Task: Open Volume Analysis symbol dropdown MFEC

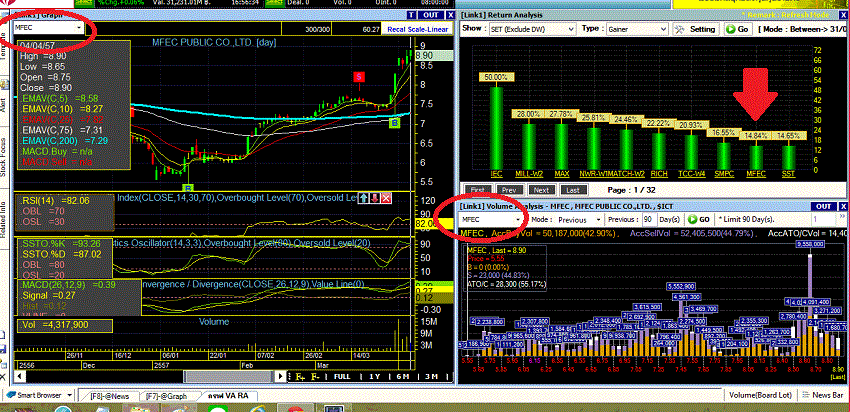Action: click(x=493, y=220)
